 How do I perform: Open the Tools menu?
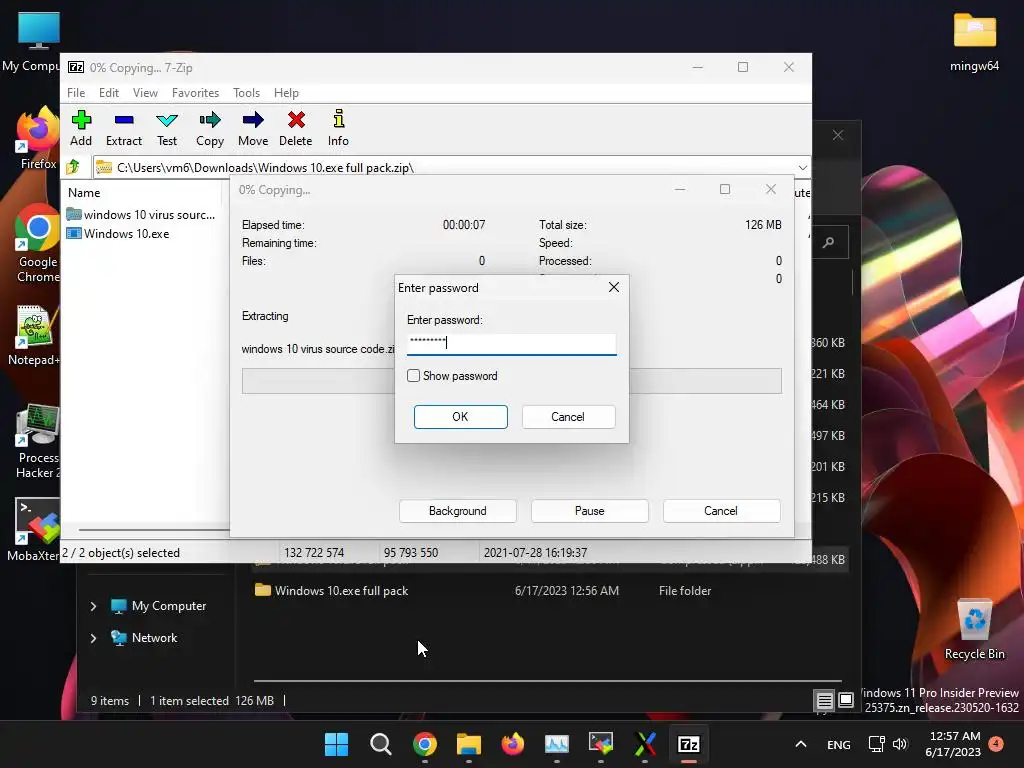click(x=246, y=93)
